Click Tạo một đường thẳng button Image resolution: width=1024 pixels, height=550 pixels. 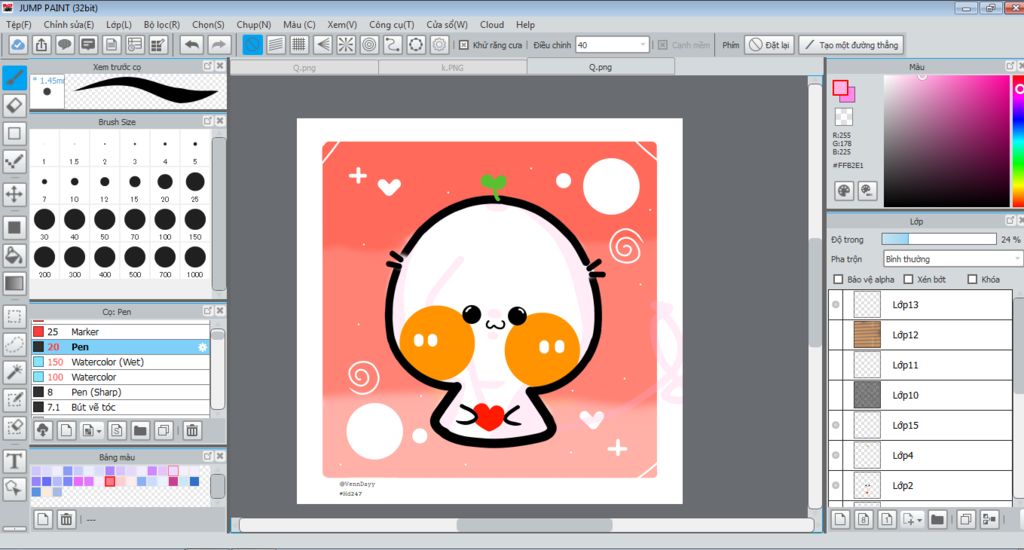click(852, 45)
